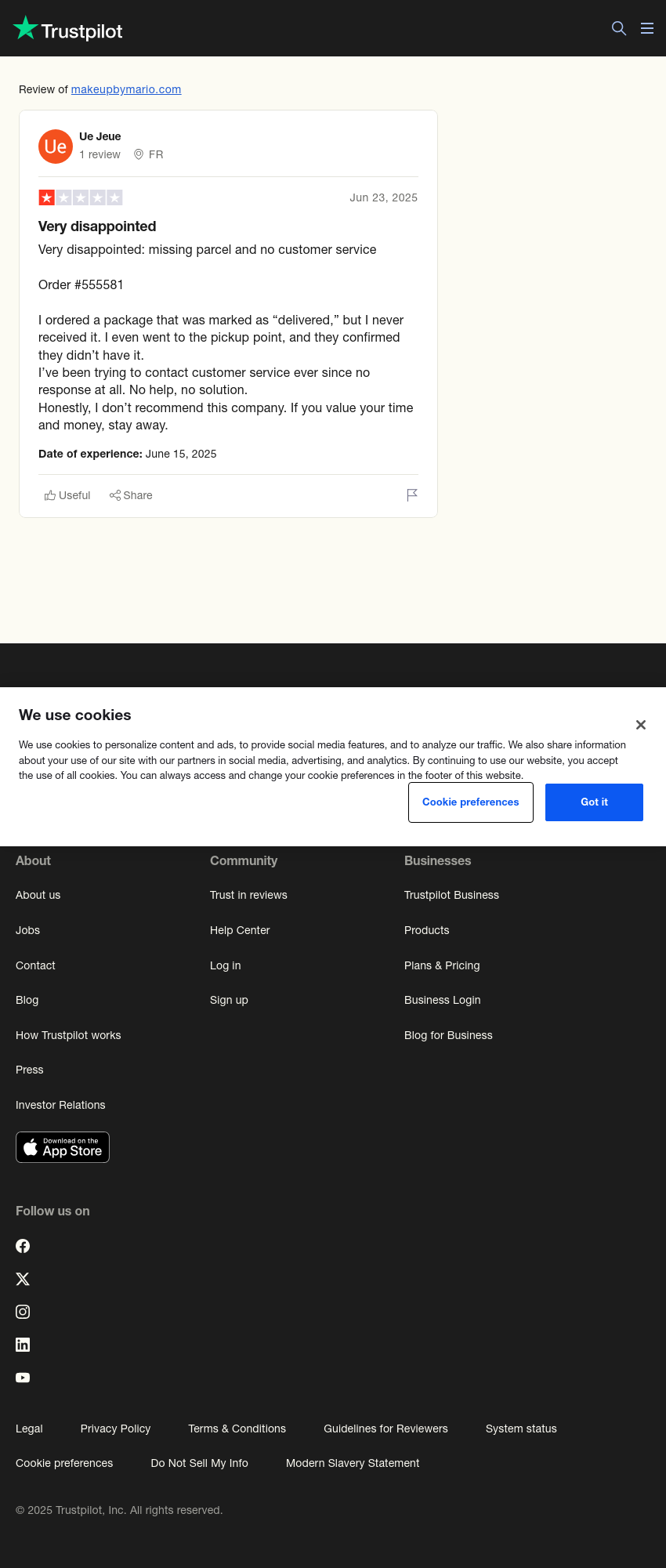
Task: Open the Terms & Conditions link
Action: coord(237,1429)
